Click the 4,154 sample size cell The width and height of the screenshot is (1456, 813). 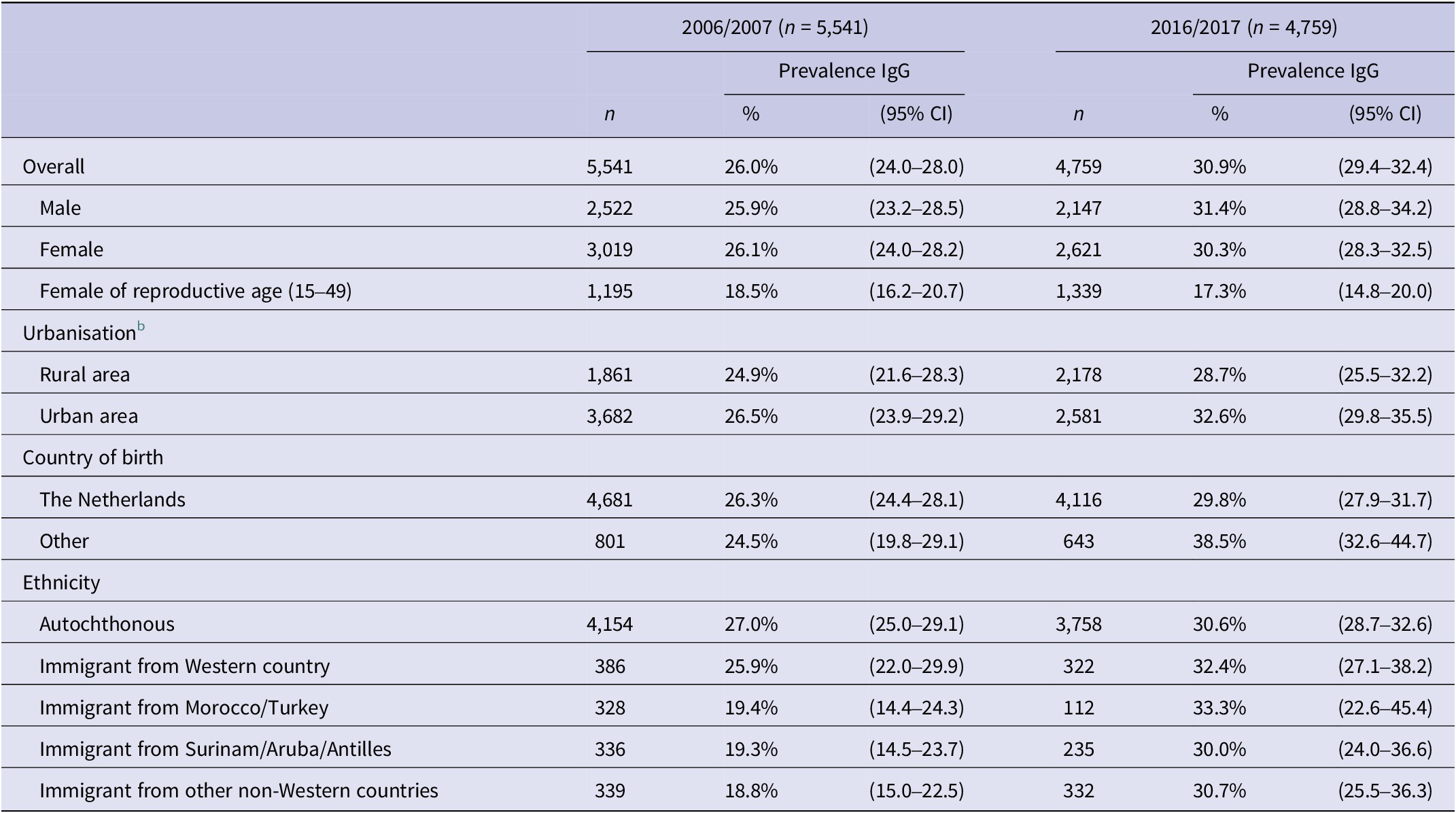[609, 624]
